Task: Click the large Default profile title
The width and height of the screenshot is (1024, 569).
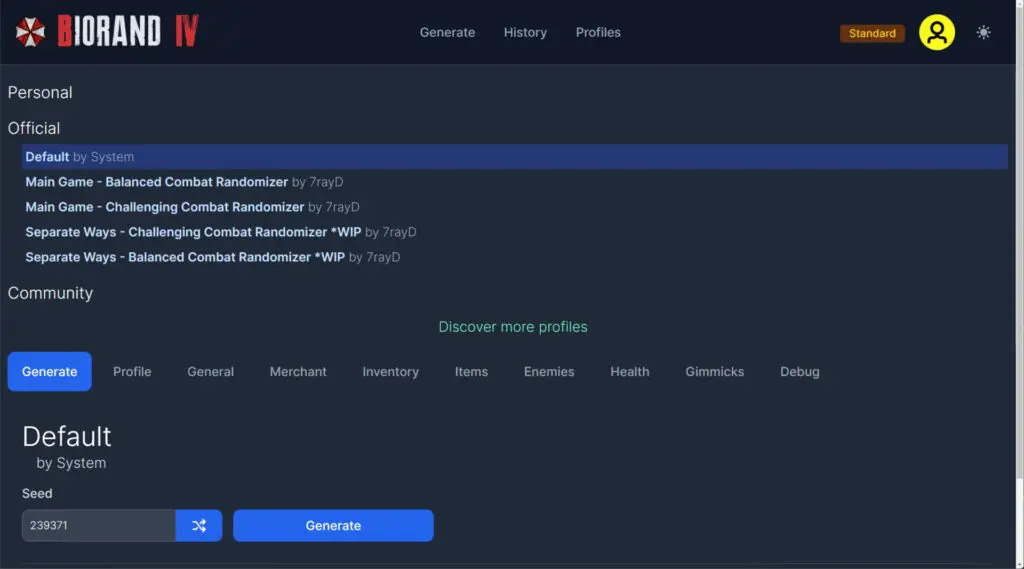Action: [67, 436]
